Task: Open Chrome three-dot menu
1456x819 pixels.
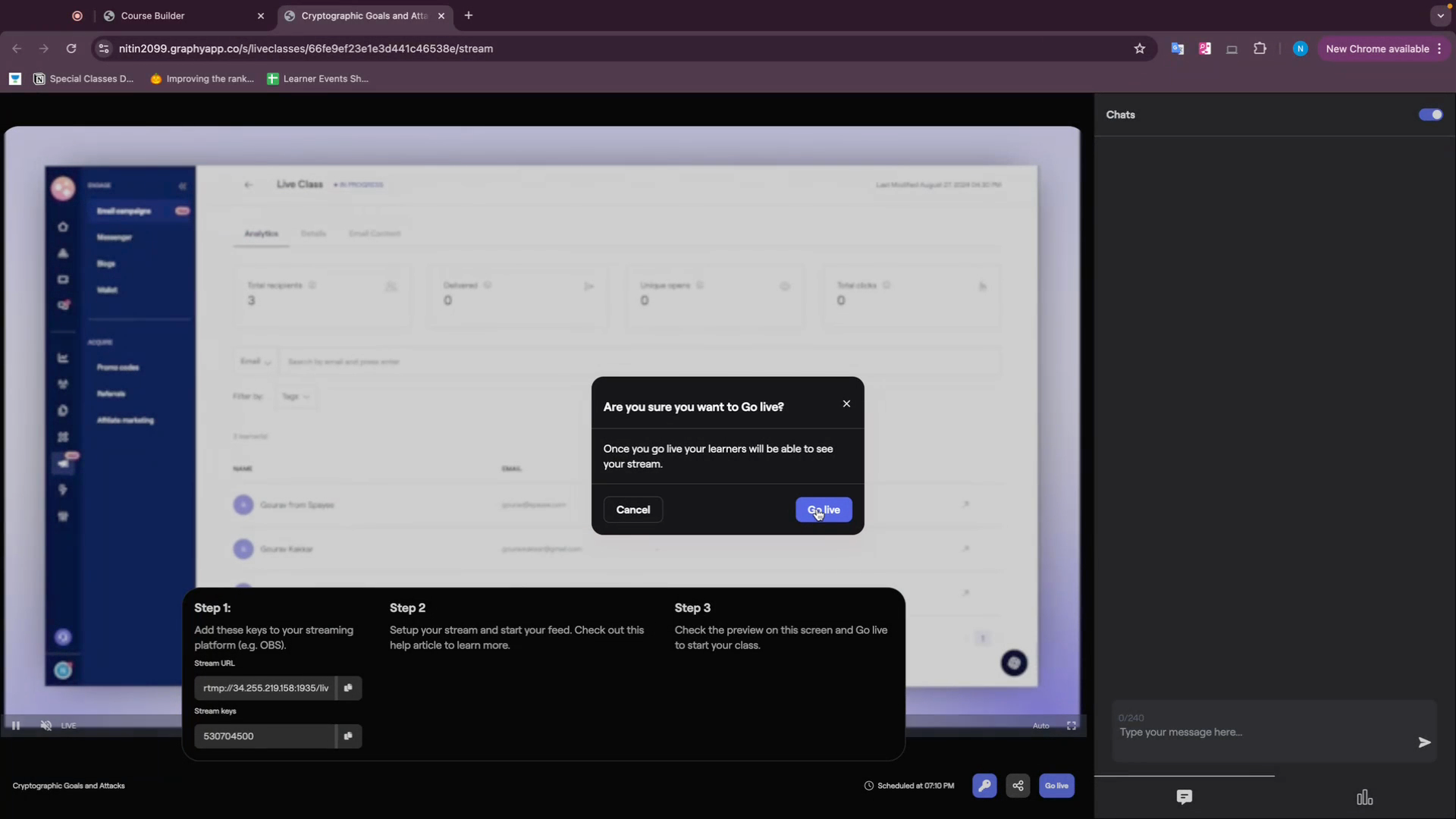Action: point(1439,49)
